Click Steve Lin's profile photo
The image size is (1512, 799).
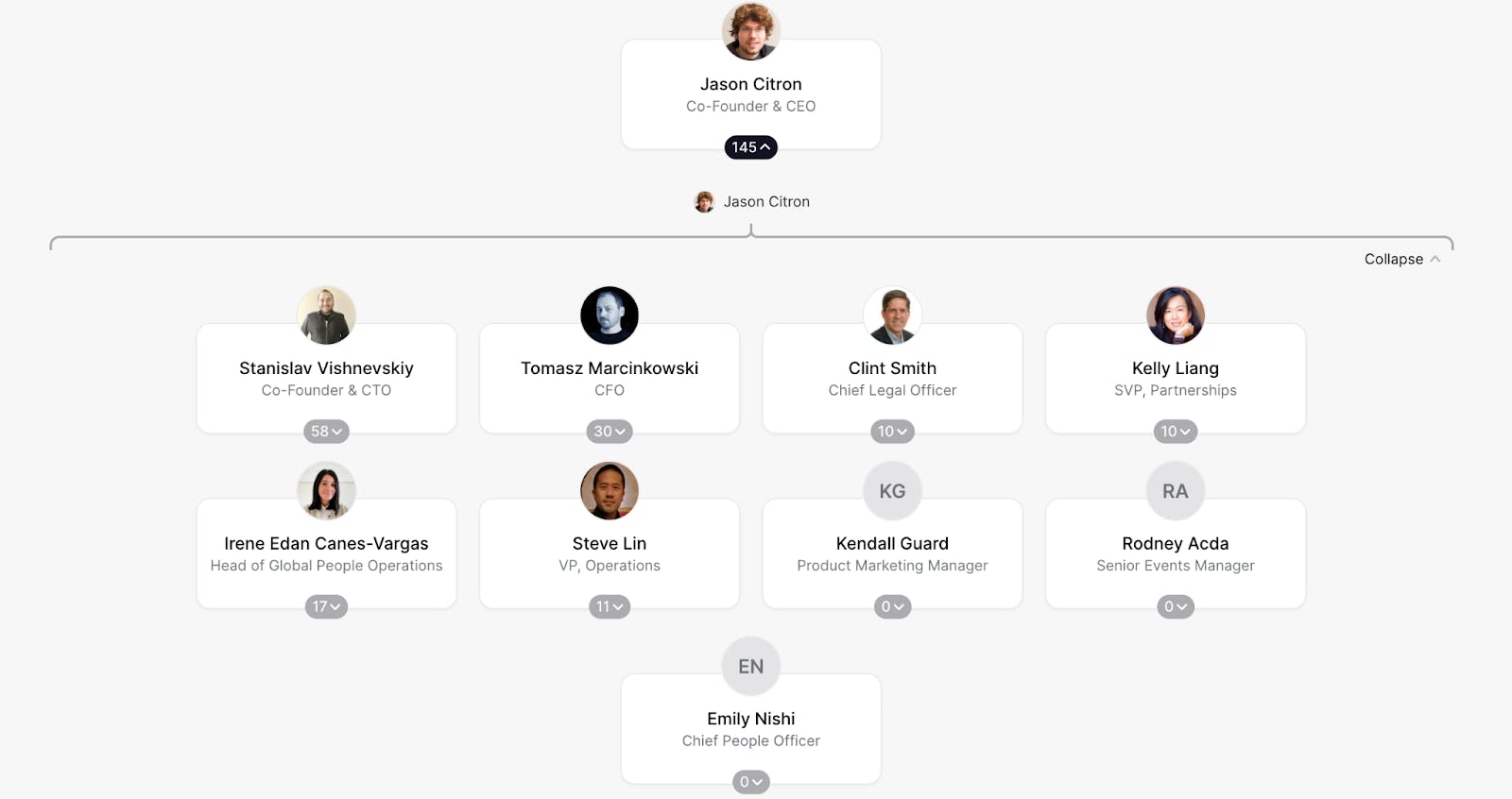[609, 491]
